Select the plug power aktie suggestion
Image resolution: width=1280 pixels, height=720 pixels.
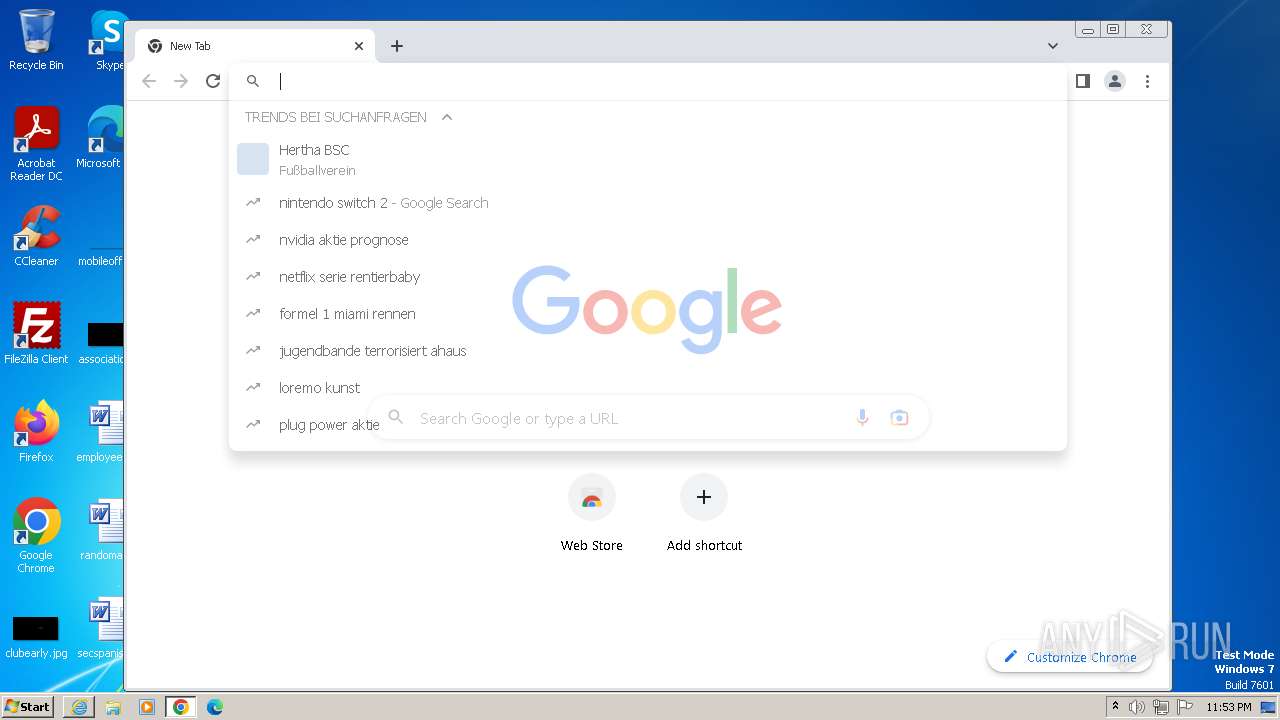648,425
